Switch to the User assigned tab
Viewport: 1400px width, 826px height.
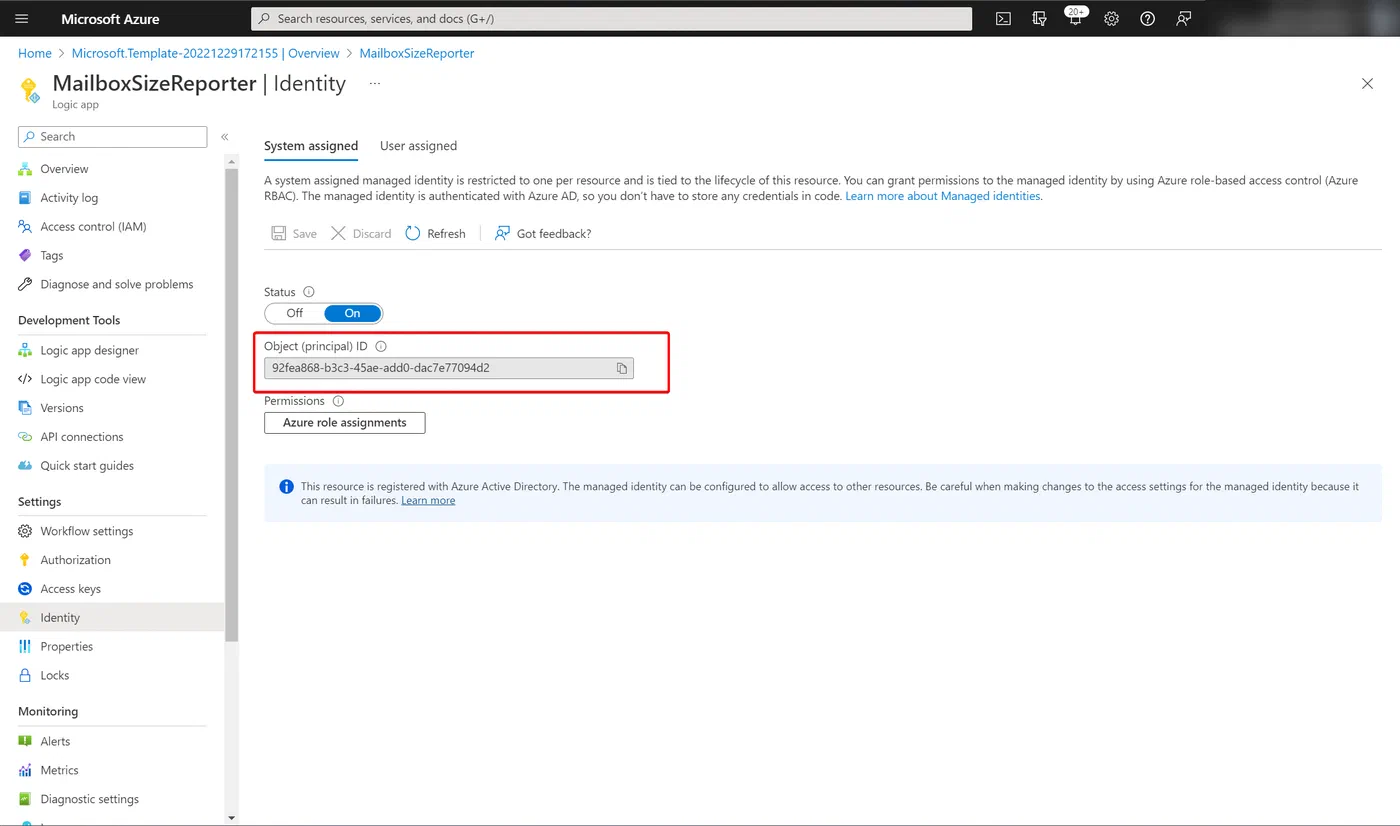click(x=418, y=146)
